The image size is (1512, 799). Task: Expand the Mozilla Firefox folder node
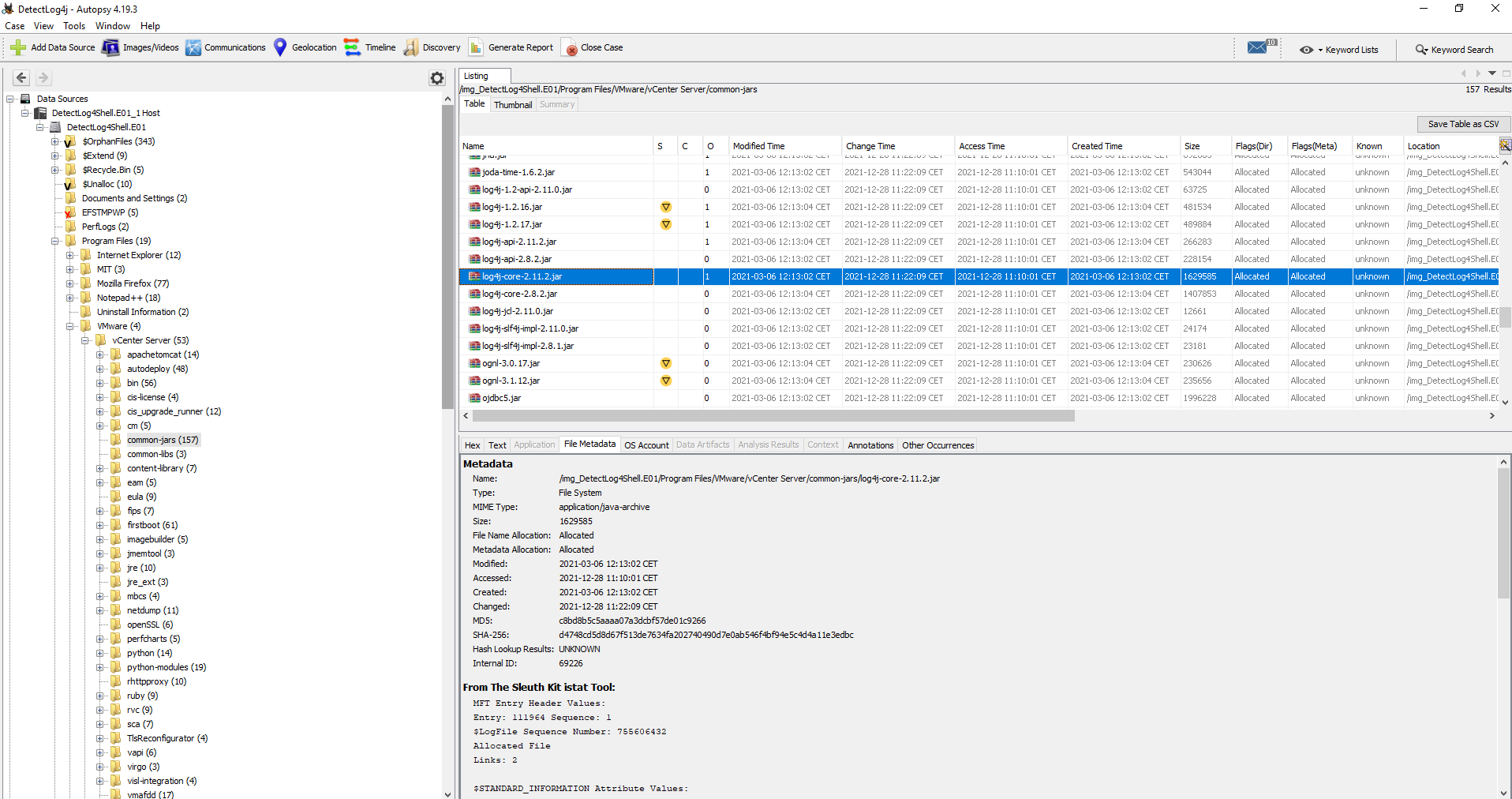(x=70, y=283)
